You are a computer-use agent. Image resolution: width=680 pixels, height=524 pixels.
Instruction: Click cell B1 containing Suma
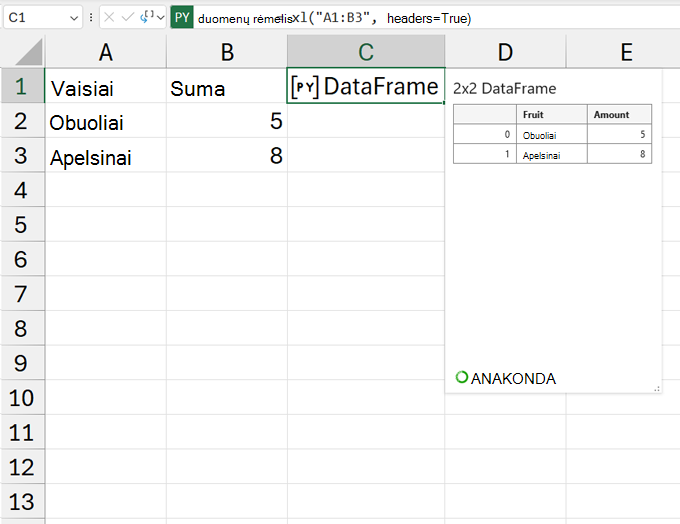coord(227,86)
